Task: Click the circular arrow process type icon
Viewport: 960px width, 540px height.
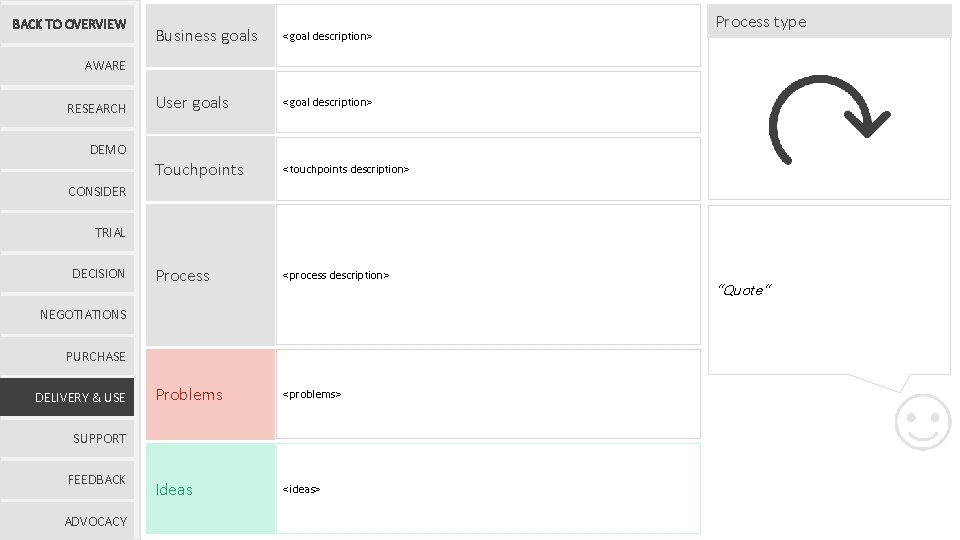Action: [x=828, y=118]
